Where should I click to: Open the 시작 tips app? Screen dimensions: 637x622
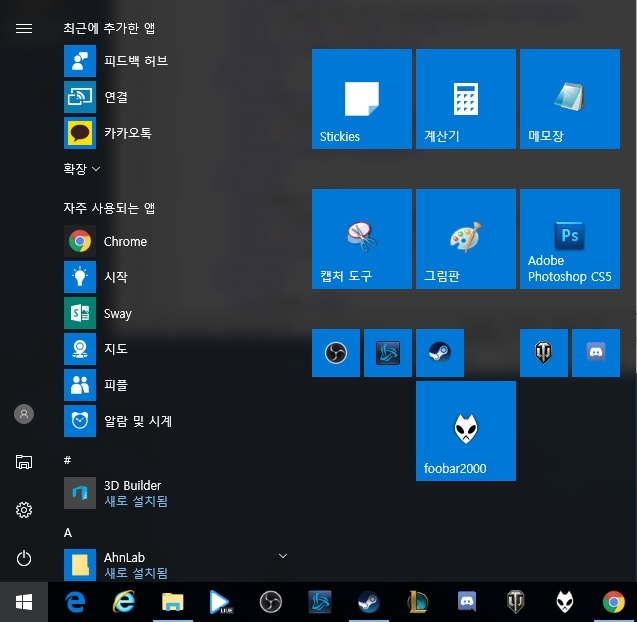pos(175,277)
